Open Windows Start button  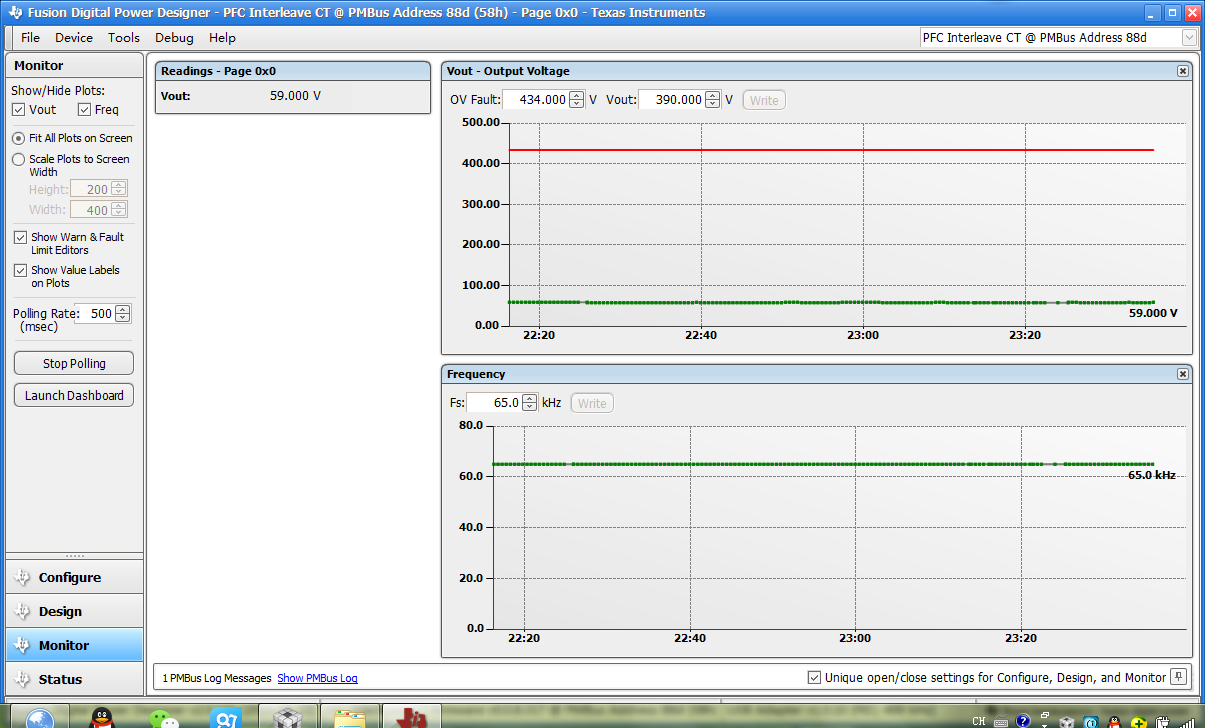[38, 718]
